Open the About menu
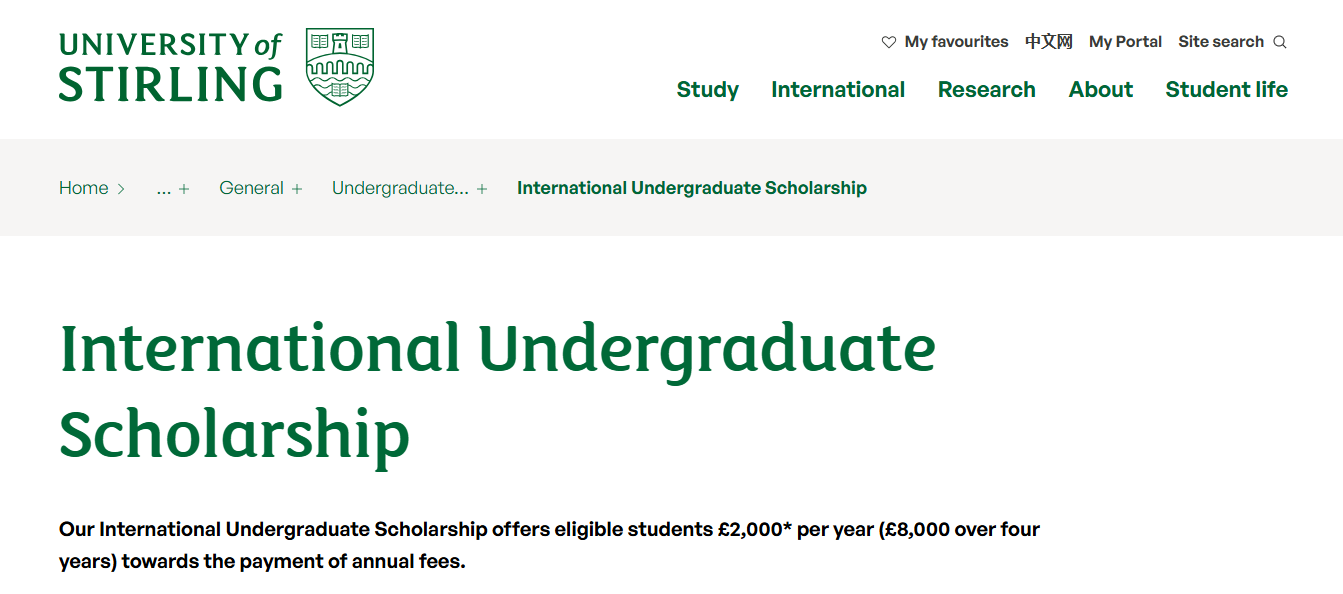 click(1100, 89)
